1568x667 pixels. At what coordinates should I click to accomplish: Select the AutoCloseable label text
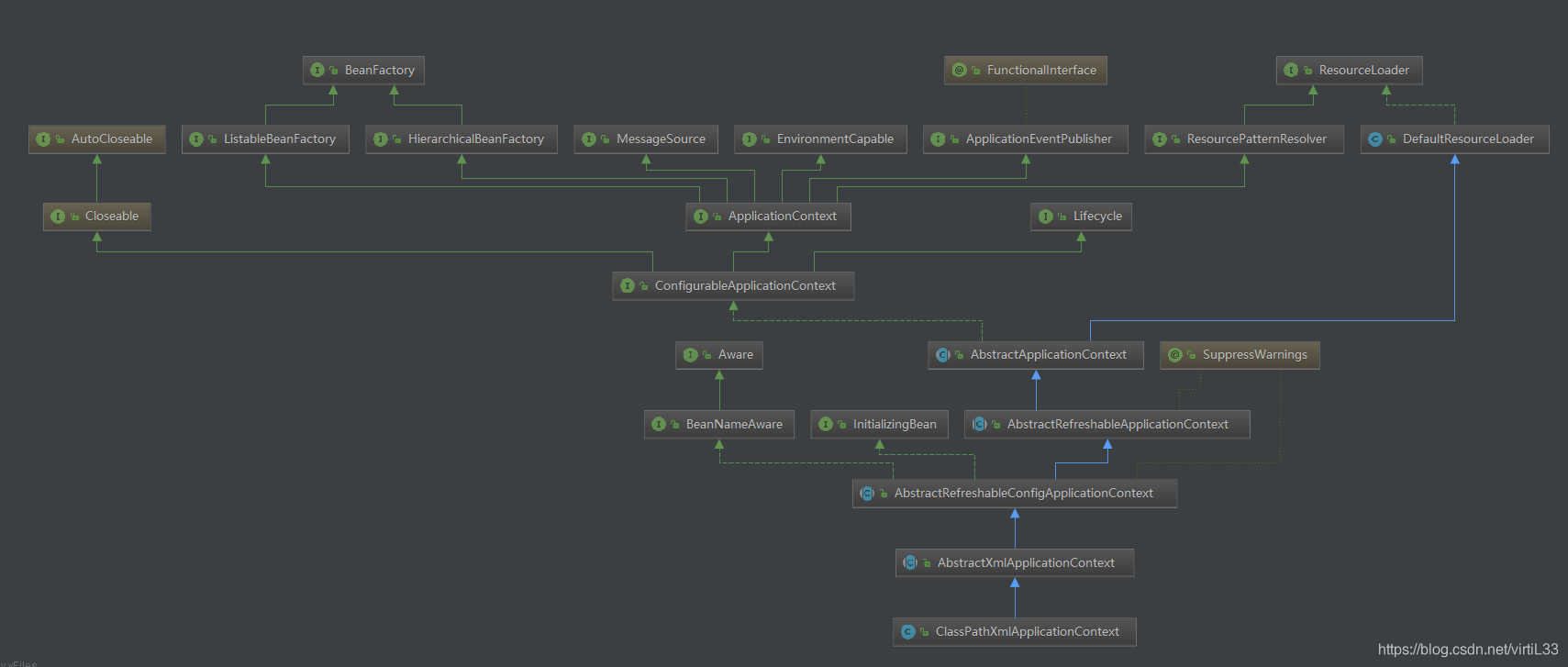(112, 139)
